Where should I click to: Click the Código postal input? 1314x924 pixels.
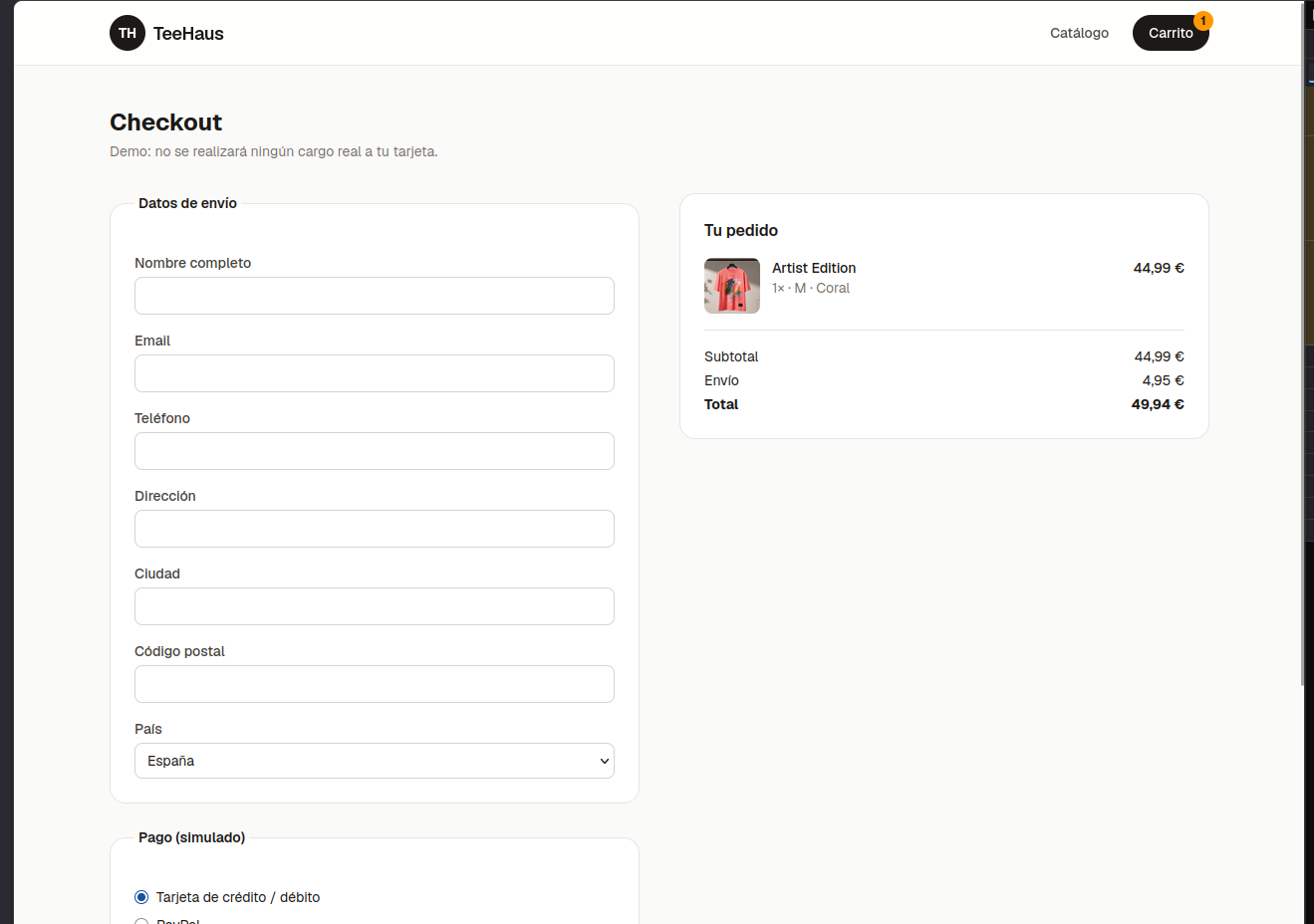[x=375, y=684]
